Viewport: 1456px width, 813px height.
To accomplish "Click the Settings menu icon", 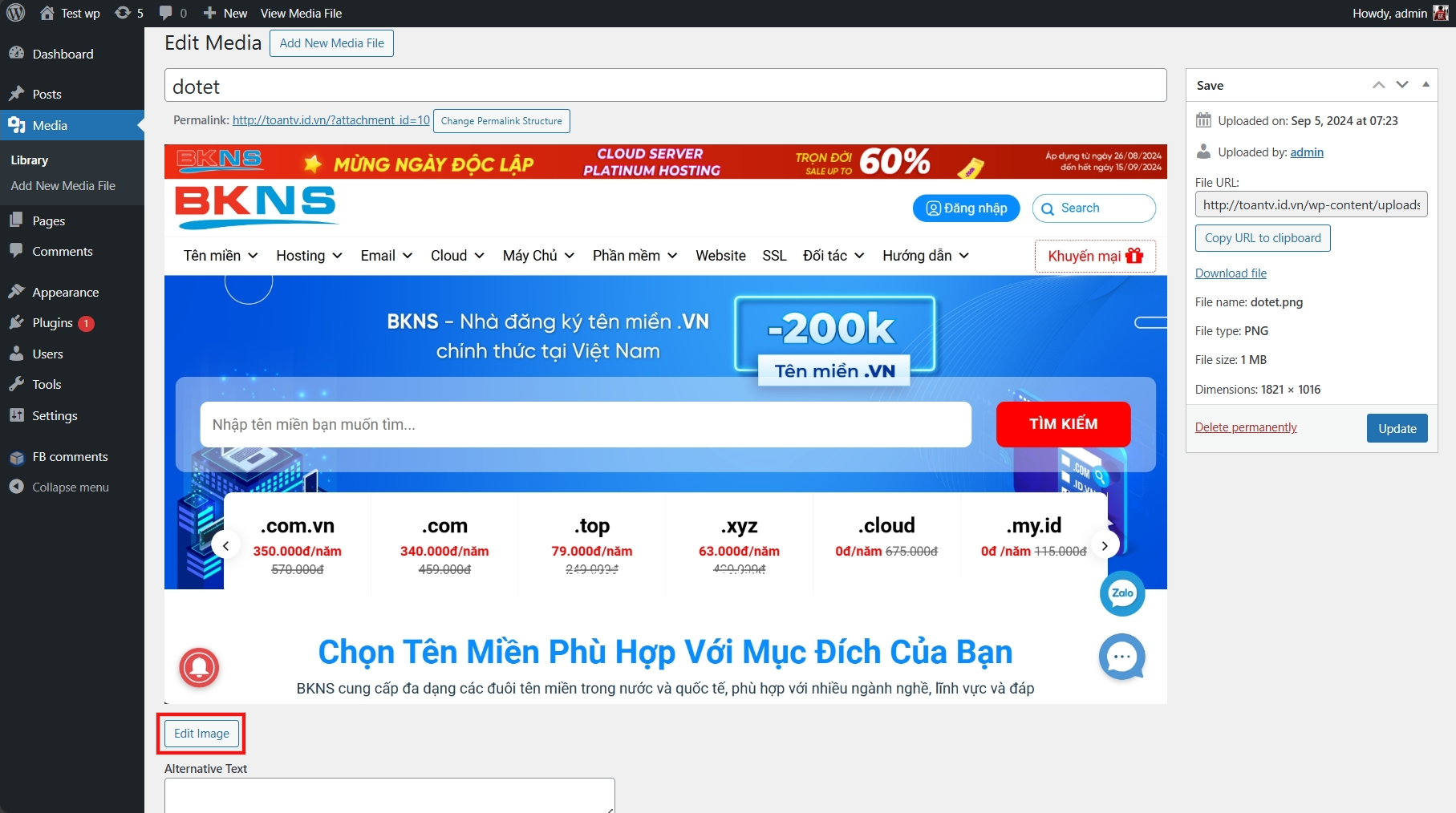I will pos(17,415).
